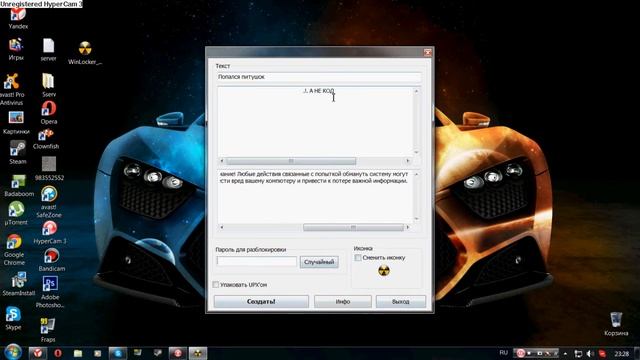Click upper text area's scroll-up arrow
640x360 pixels.
coord(416,91)
